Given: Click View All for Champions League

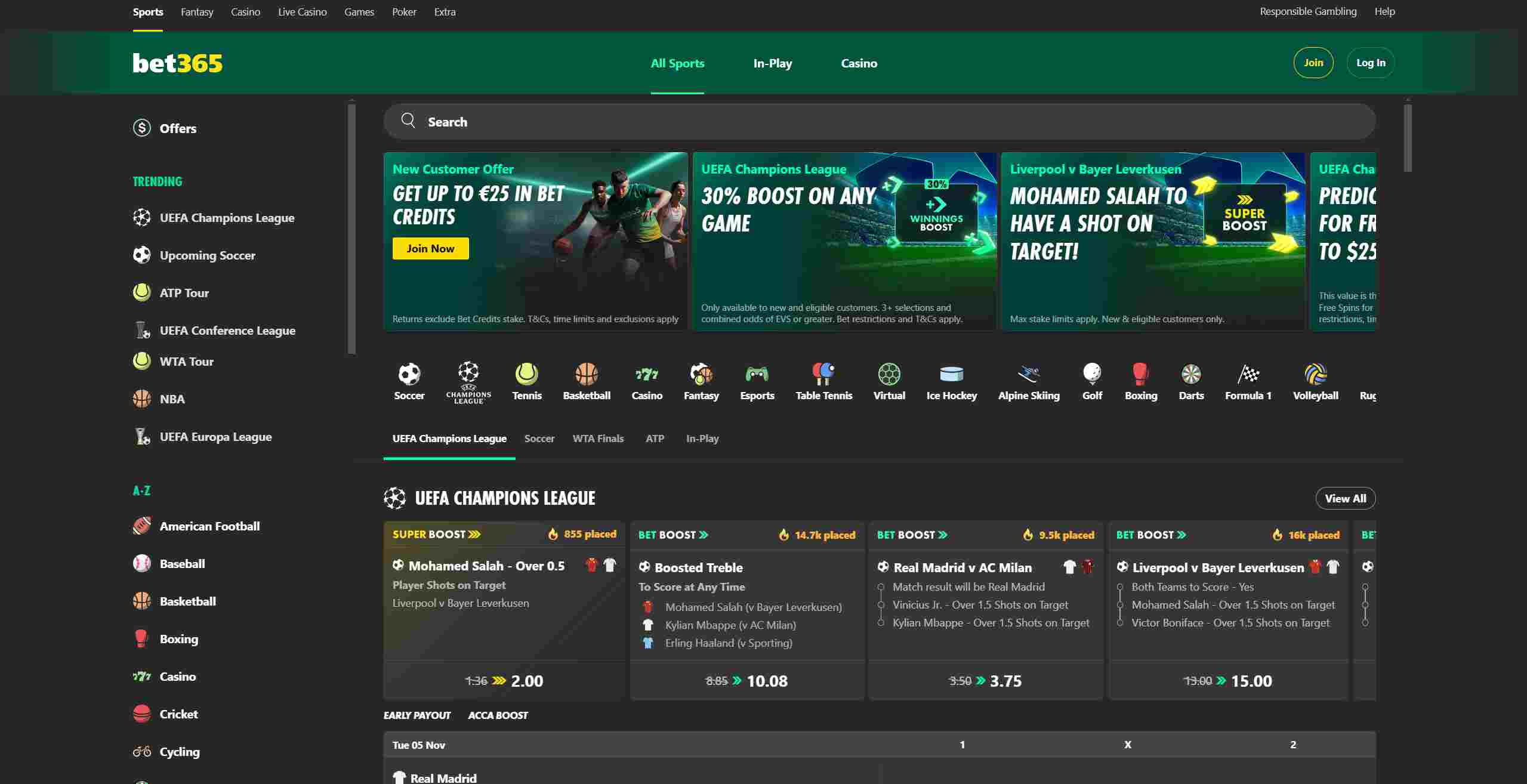Looking at the screenshot, I should tap(1345, 498).
